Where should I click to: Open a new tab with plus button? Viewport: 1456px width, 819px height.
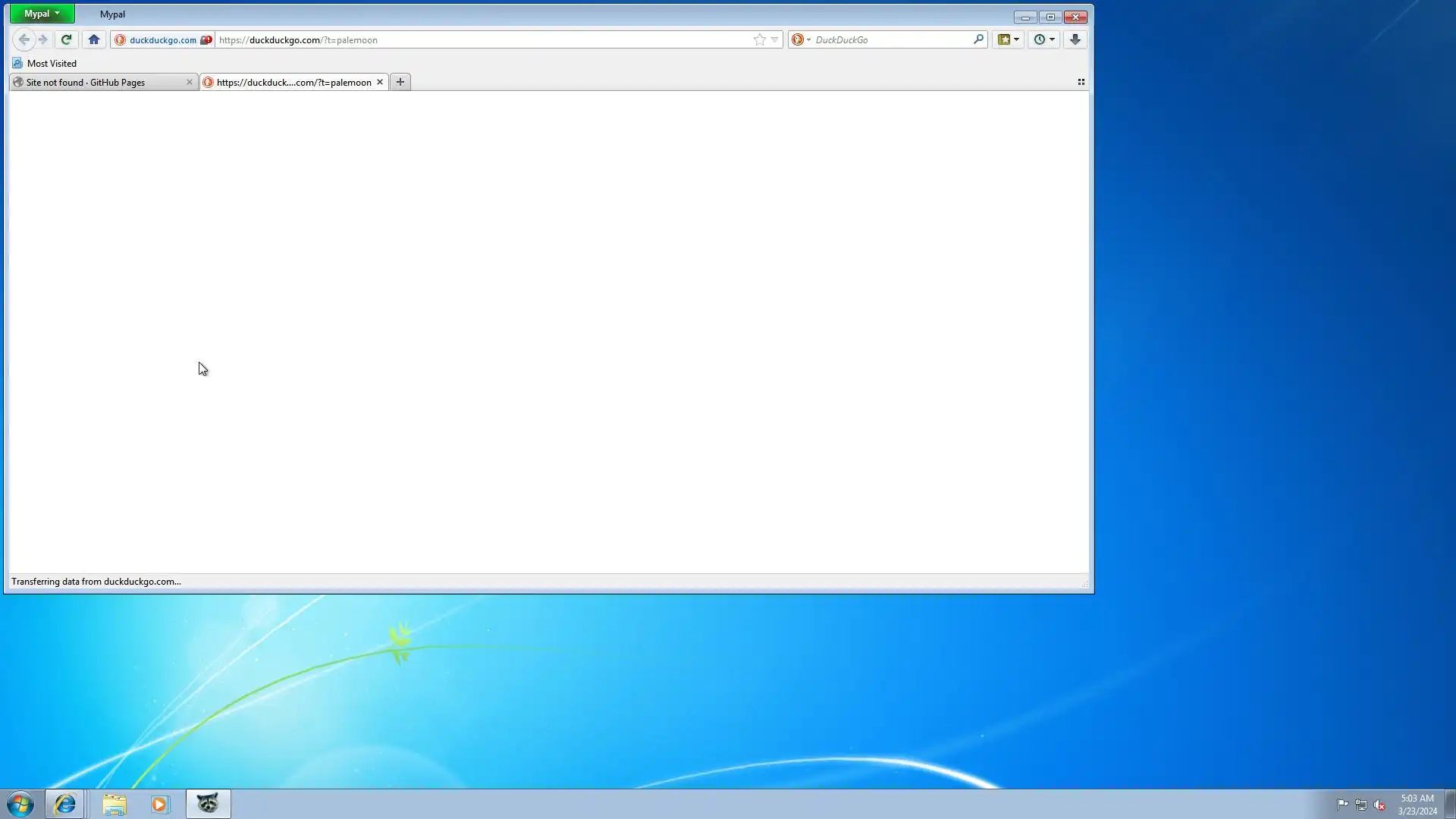(400, 82)
